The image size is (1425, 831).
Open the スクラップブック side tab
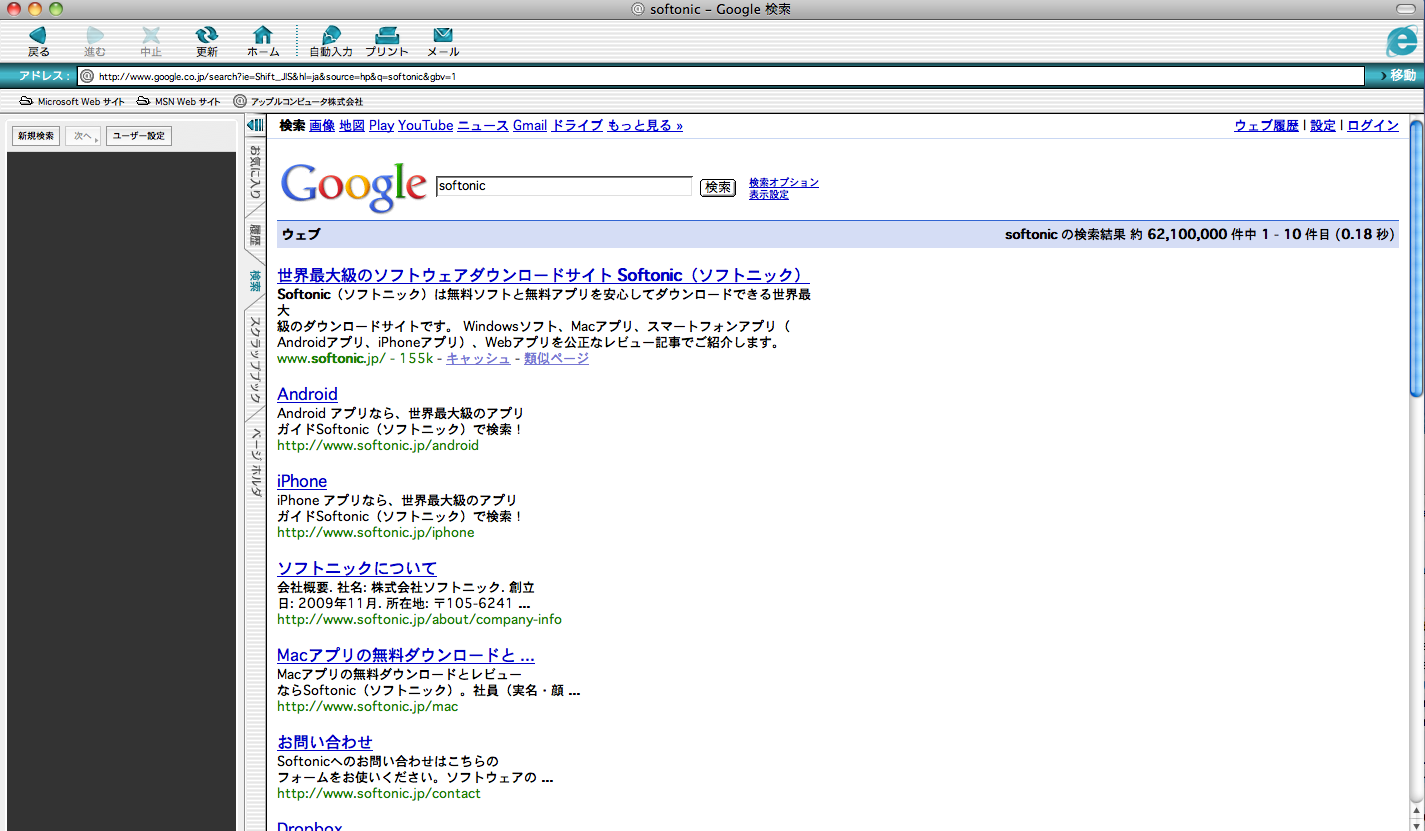255,361
